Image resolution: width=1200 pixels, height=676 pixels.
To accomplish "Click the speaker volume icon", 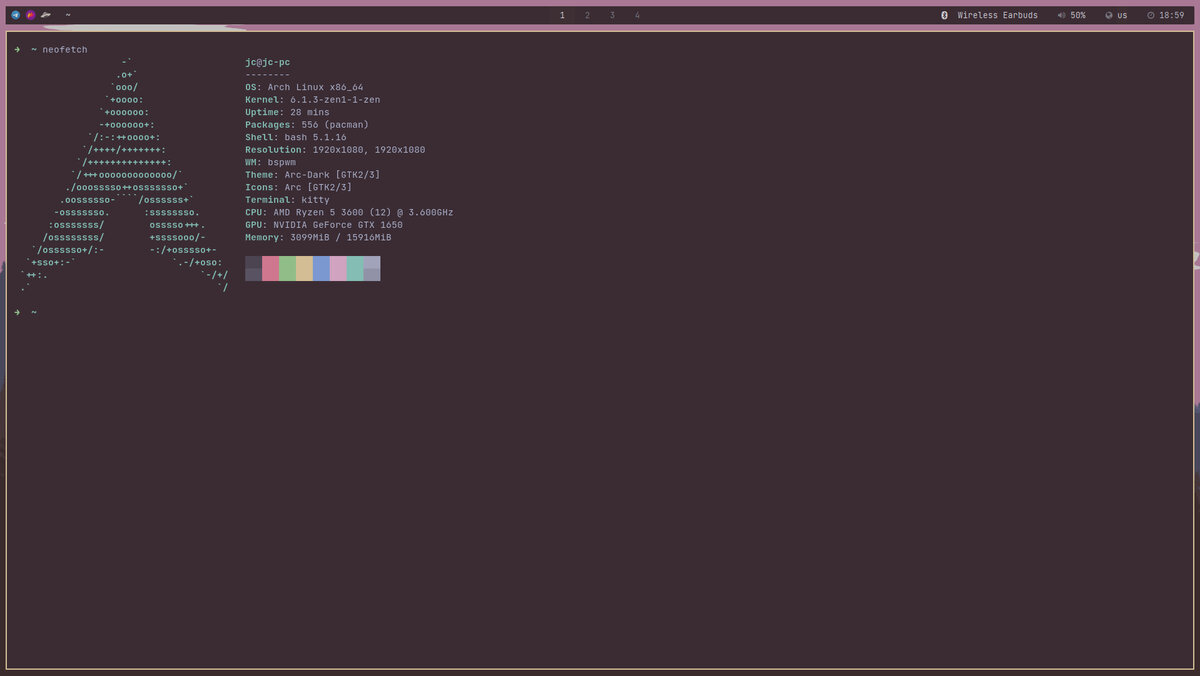I will coord(1061,15).
